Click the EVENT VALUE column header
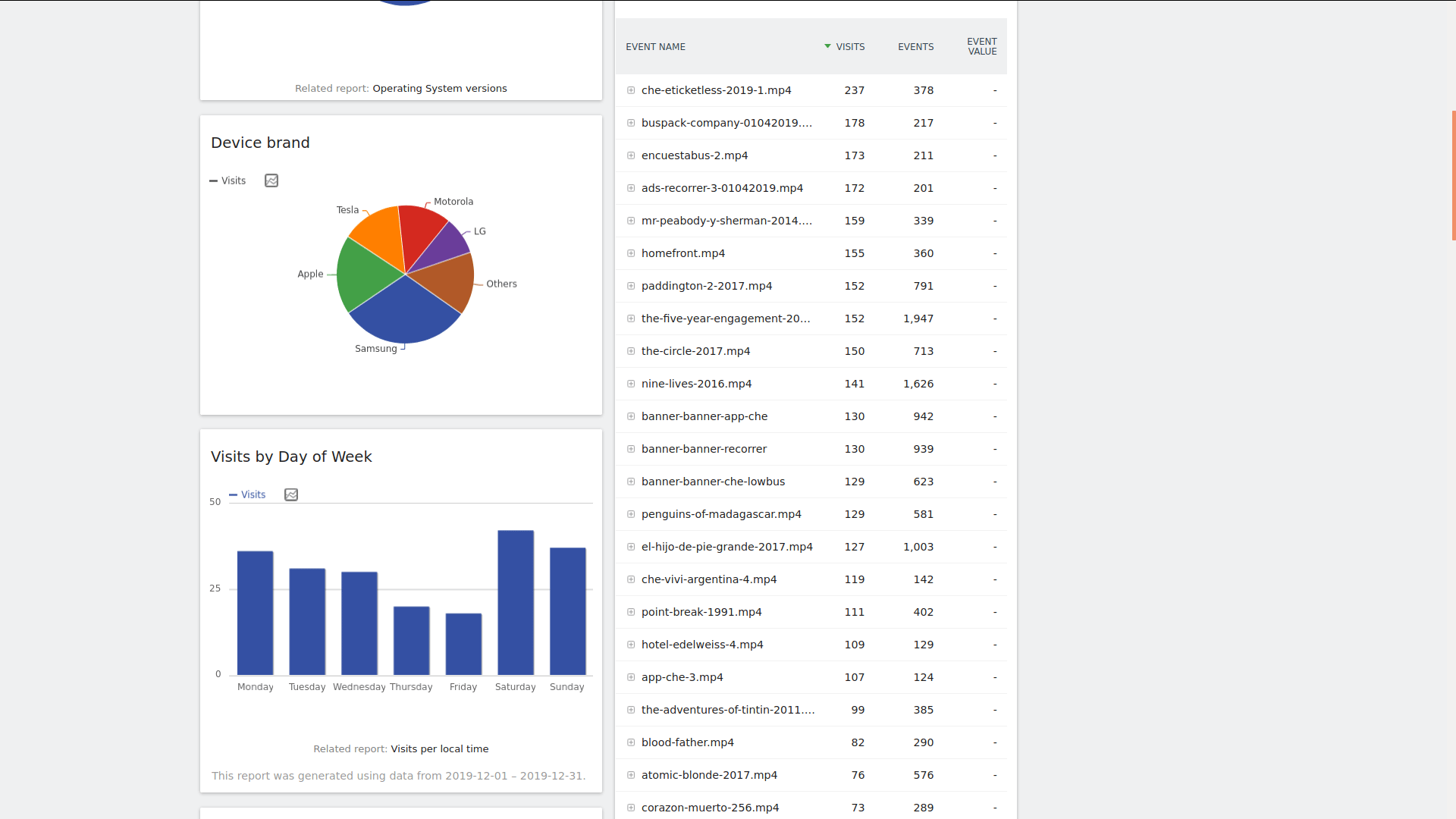 (x=981, y=47)
